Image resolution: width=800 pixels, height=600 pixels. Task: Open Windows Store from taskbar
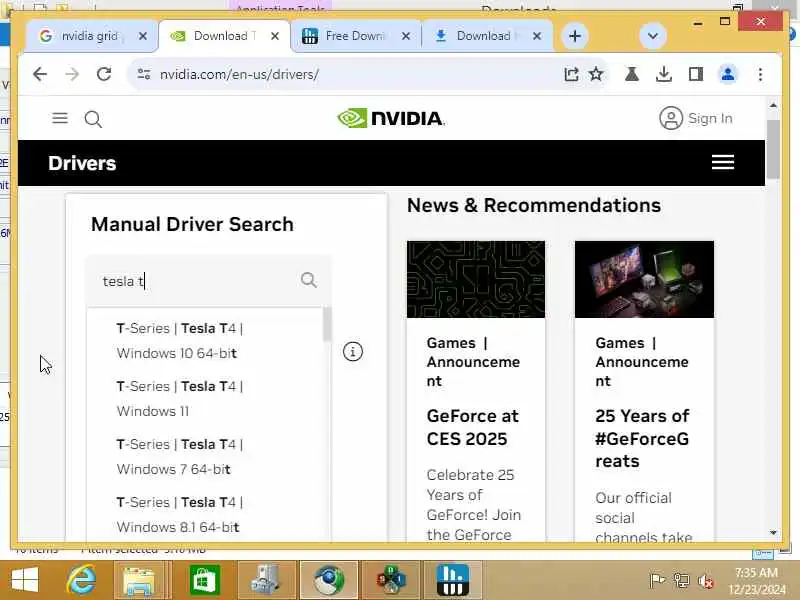pyautogui.click(x=205, y=580)
